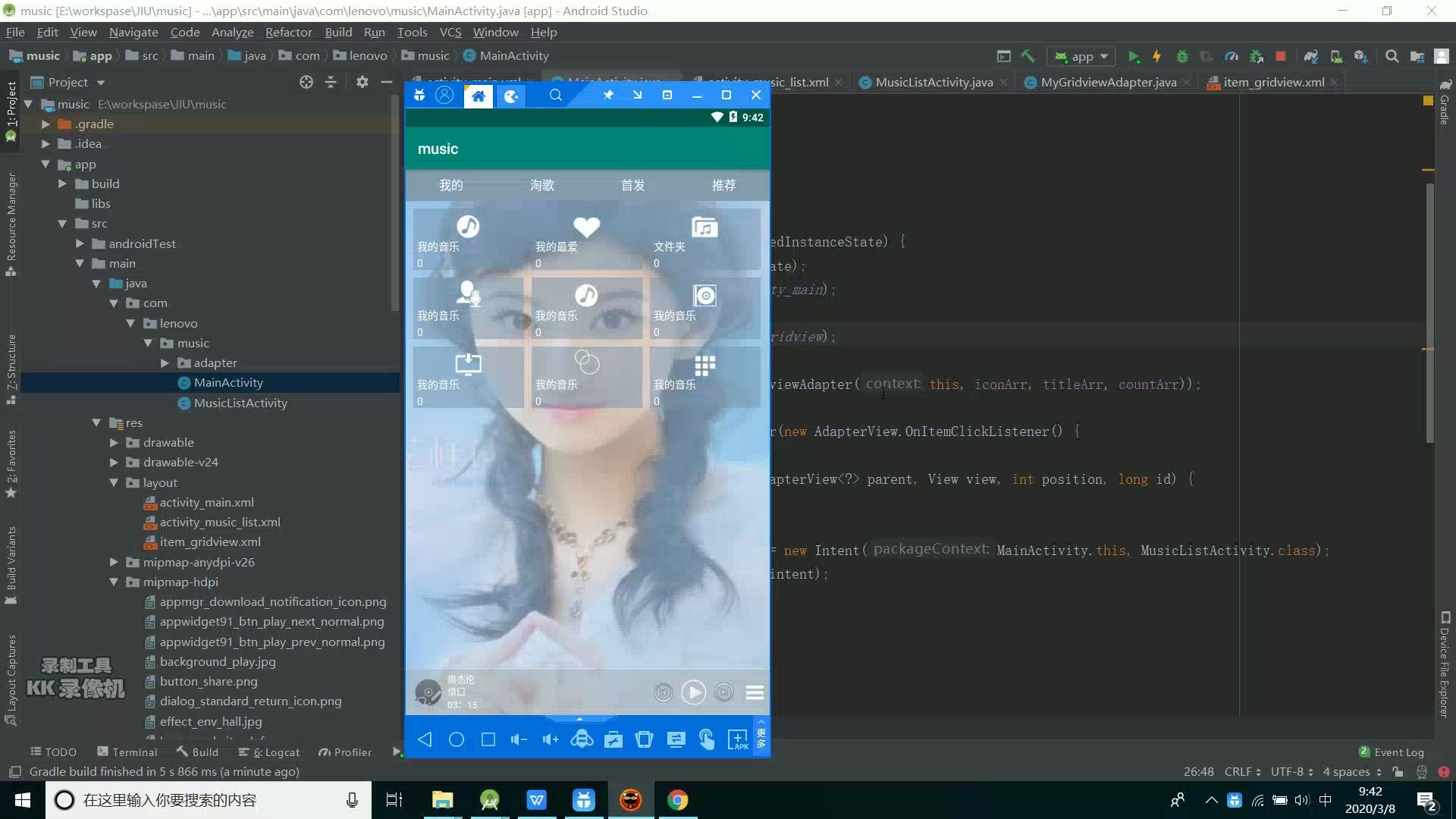1456x819 pixels.
Task: Click the green Run app button
Action: pos(1133,56)
